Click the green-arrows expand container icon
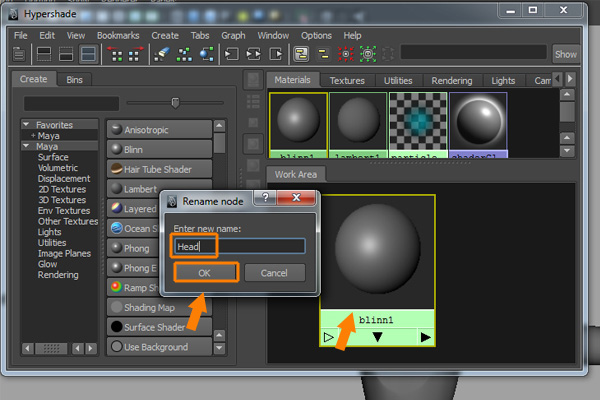Screen dimensions: 600x400 pos(368,54)
